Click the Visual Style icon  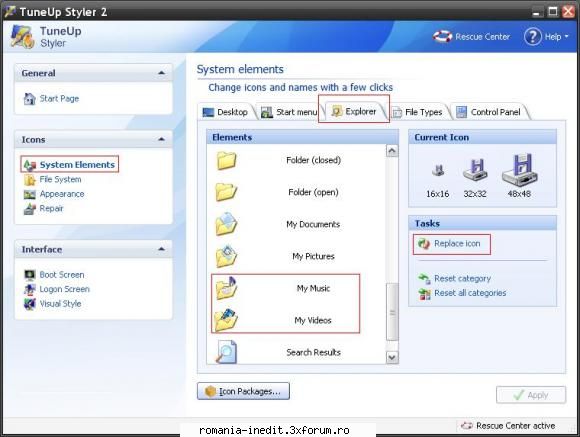click(x=30, y=304)
